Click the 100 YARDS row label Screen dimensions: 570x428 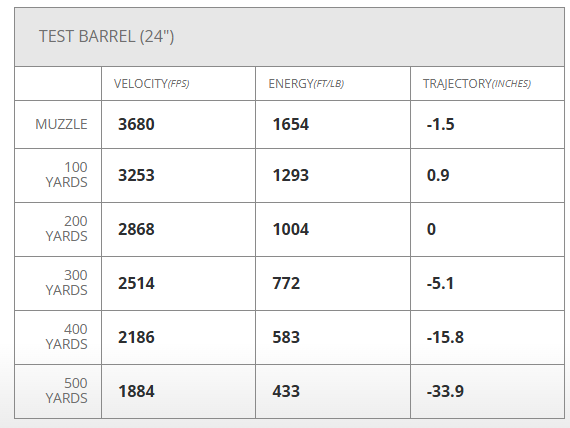[67, 175]
